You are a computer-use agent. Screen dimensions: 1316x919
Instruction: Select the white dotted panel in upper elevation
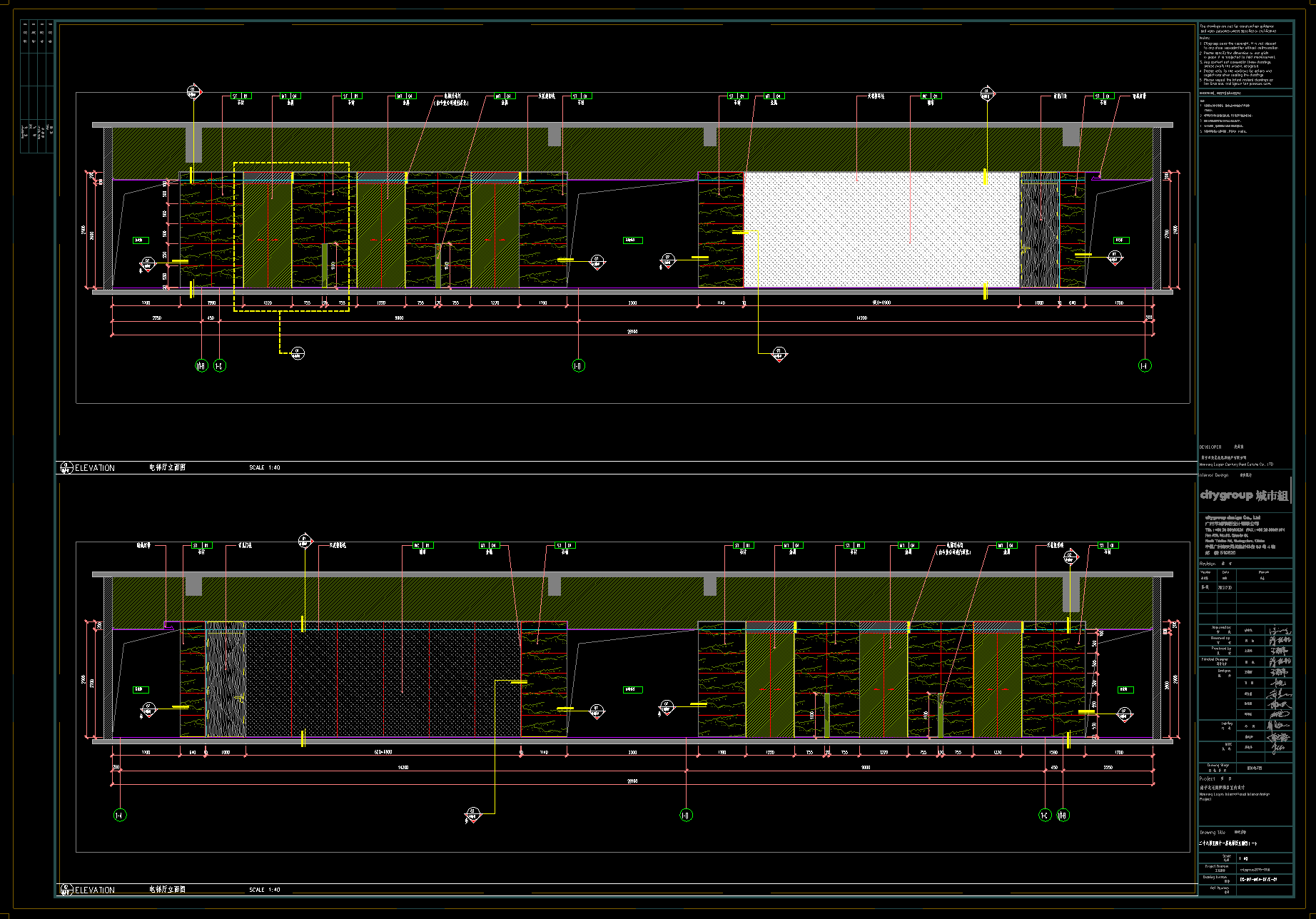[x=881, y=229]
